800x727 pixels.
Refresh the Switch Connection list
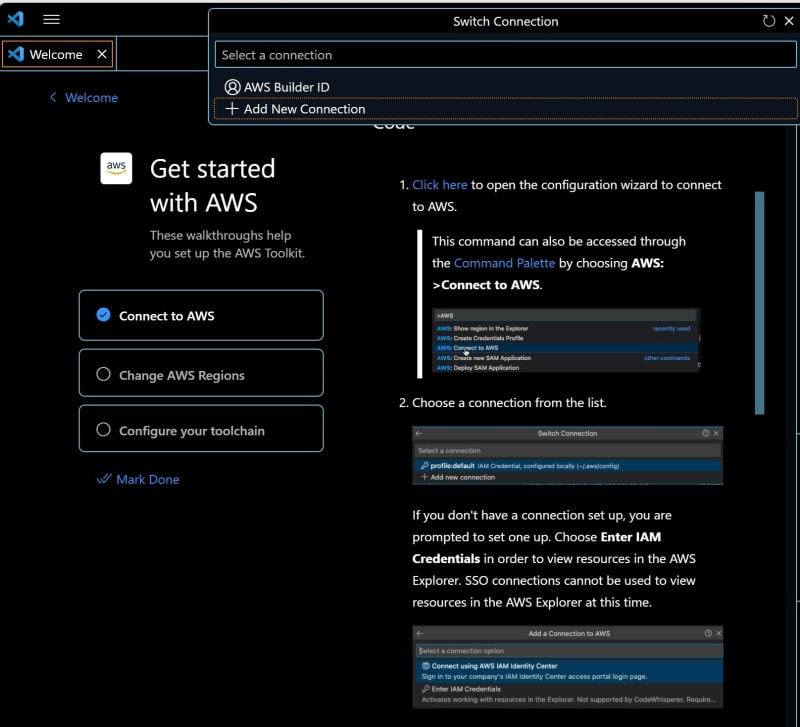tap(768, 21)
